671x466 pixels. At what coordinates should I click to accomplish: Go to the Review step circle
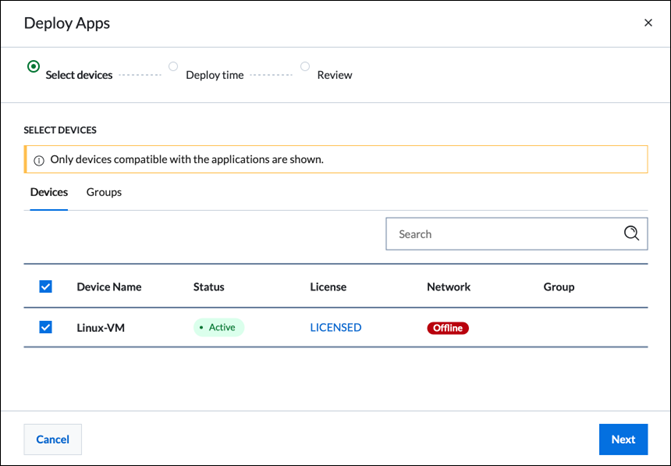coord(305,67)
